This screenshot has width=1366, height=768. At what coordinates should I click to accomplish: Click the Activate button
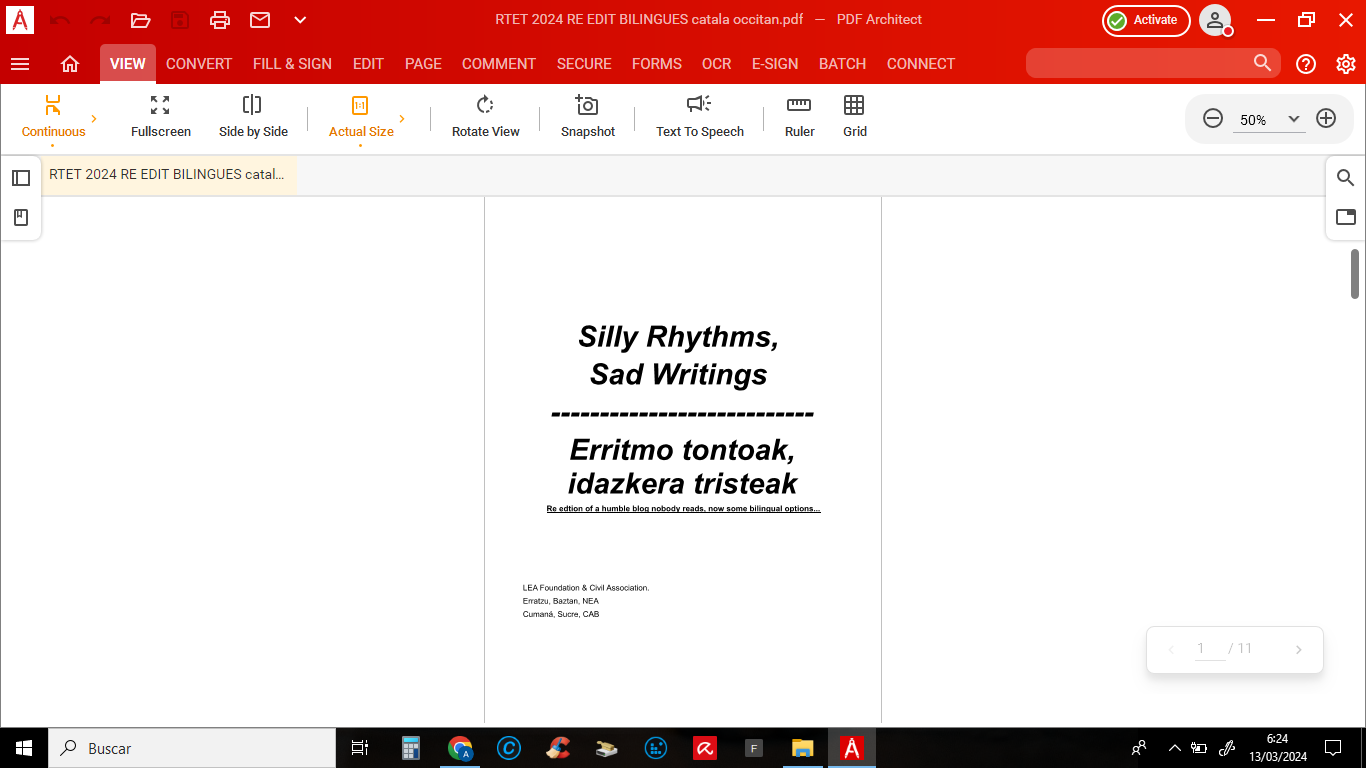click(1146, 20)
